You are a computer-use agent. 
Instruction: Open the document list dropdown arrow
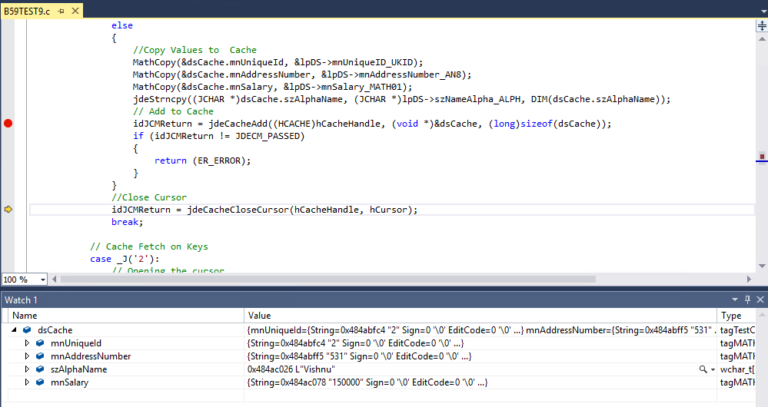tap(764, 11)
